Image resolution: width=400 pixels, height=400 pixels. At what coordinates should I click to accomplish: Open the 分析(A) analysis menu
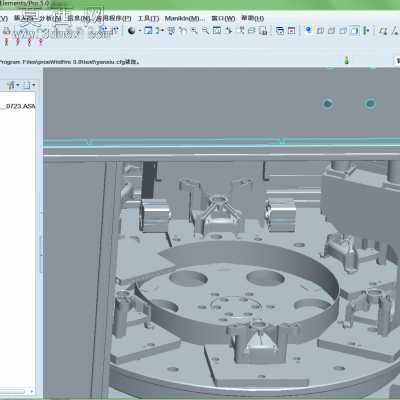point(50,18)
